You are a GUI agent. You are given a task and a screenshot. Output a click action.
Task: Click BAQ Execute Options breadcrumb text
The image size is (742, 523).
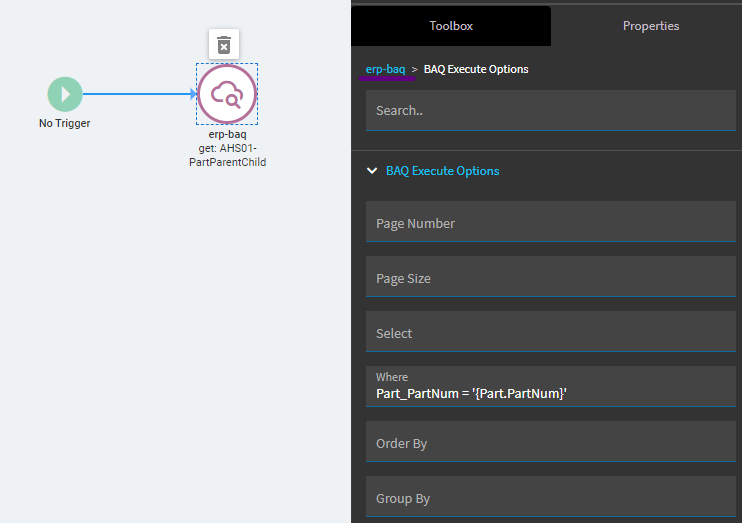(x=476, y=69)
